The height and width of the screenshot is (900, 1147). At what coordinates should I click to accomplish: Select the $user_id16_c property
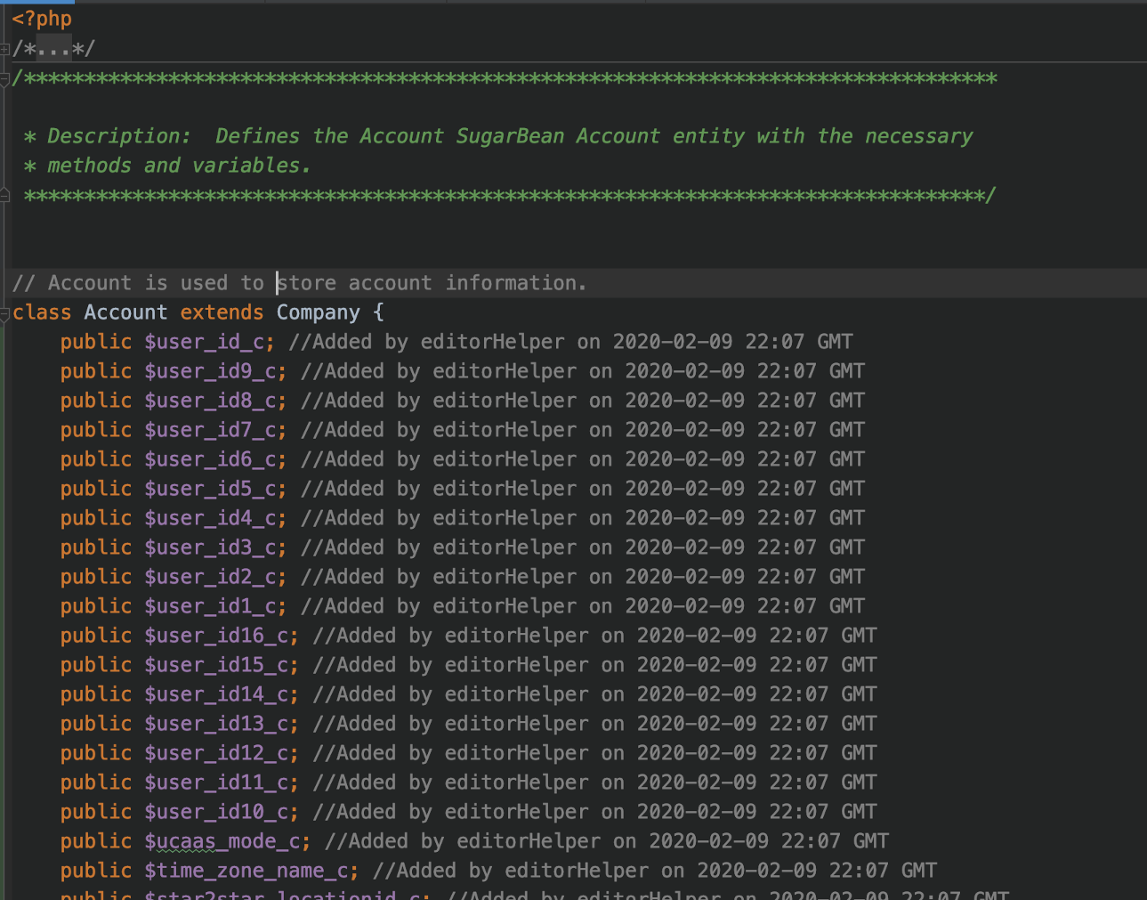click(x=220, y=635)
